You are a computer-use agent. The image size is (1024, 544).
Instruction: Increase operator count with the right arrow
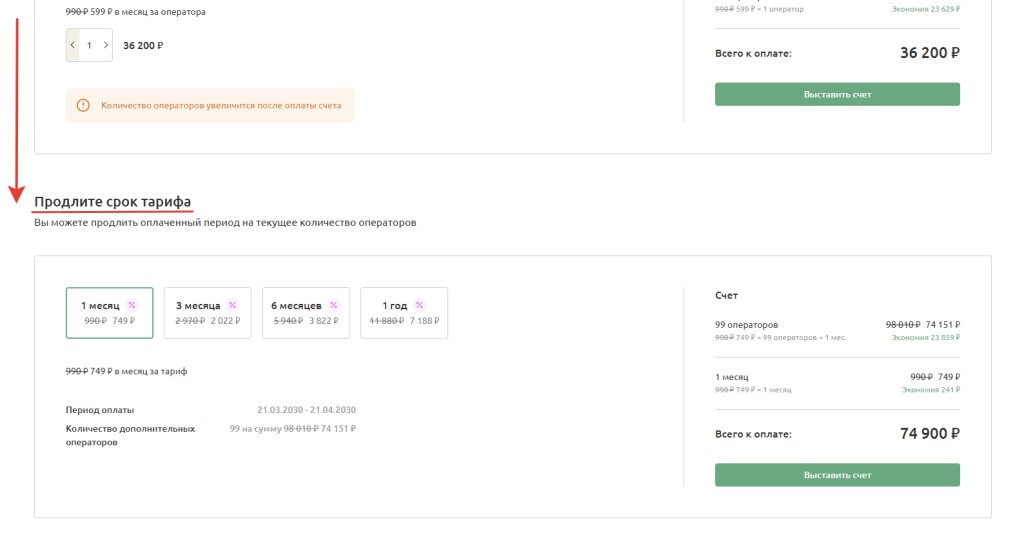pyautogui.click(x=106, y=45)
